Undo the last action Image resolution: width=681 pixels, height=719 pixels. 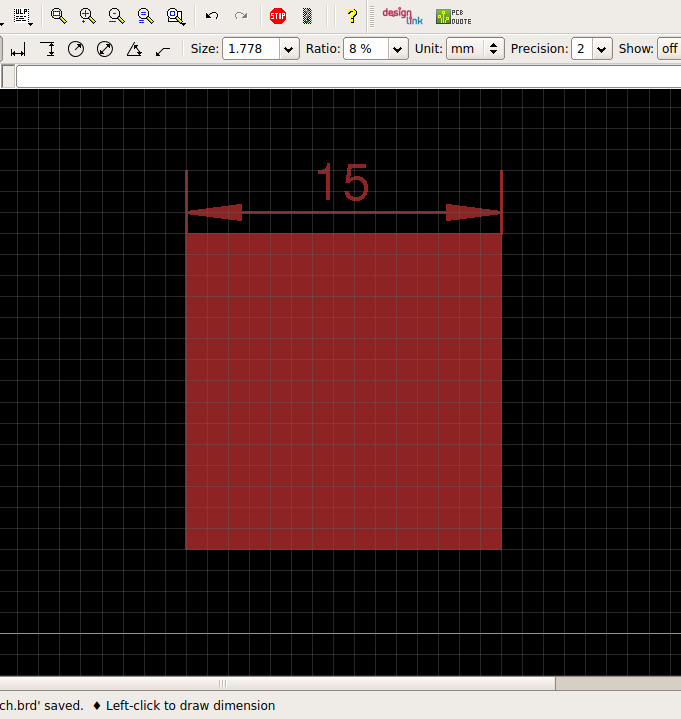click(211, 16)
